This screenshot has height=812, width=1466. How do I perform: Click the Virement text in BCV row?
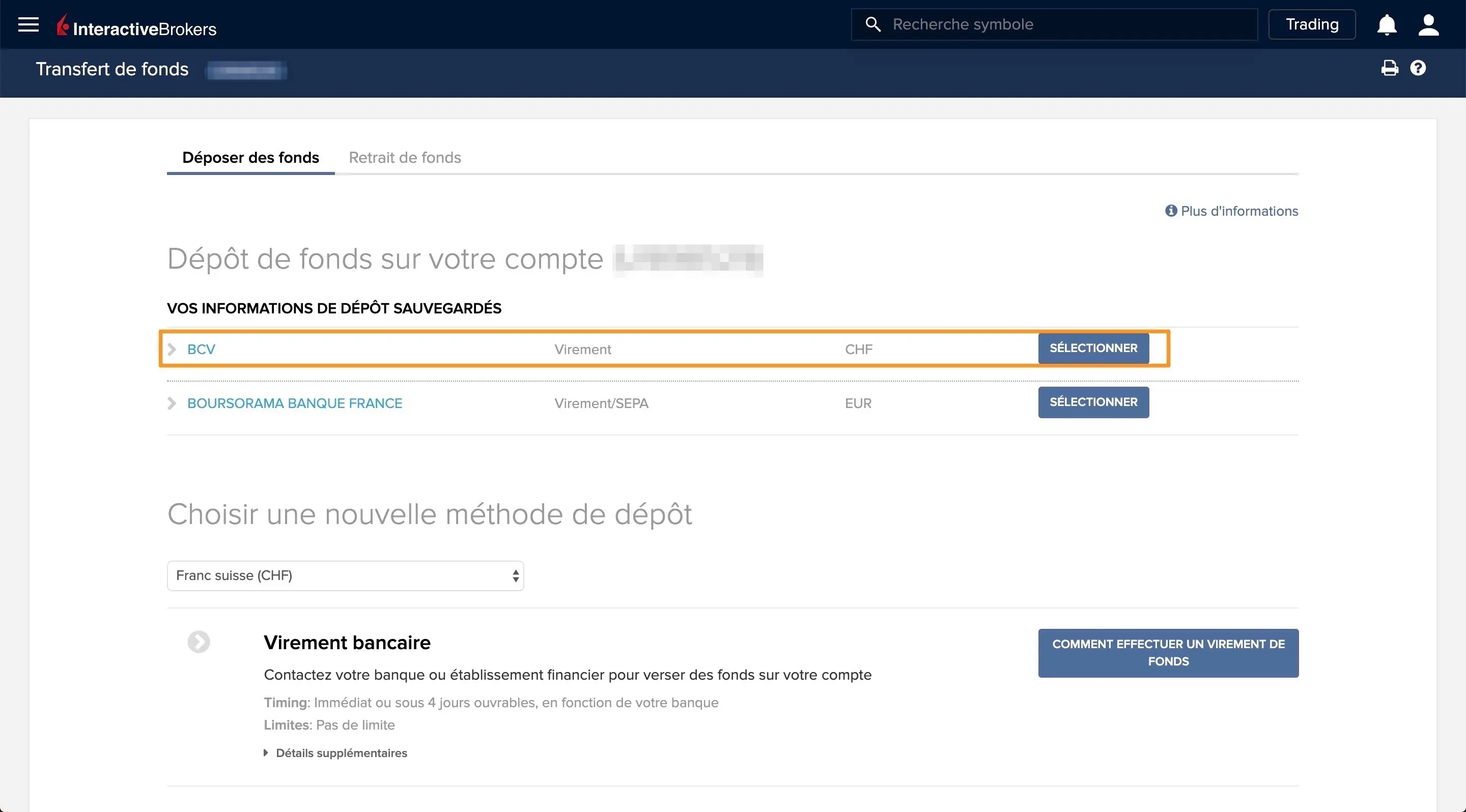point(583,349)
